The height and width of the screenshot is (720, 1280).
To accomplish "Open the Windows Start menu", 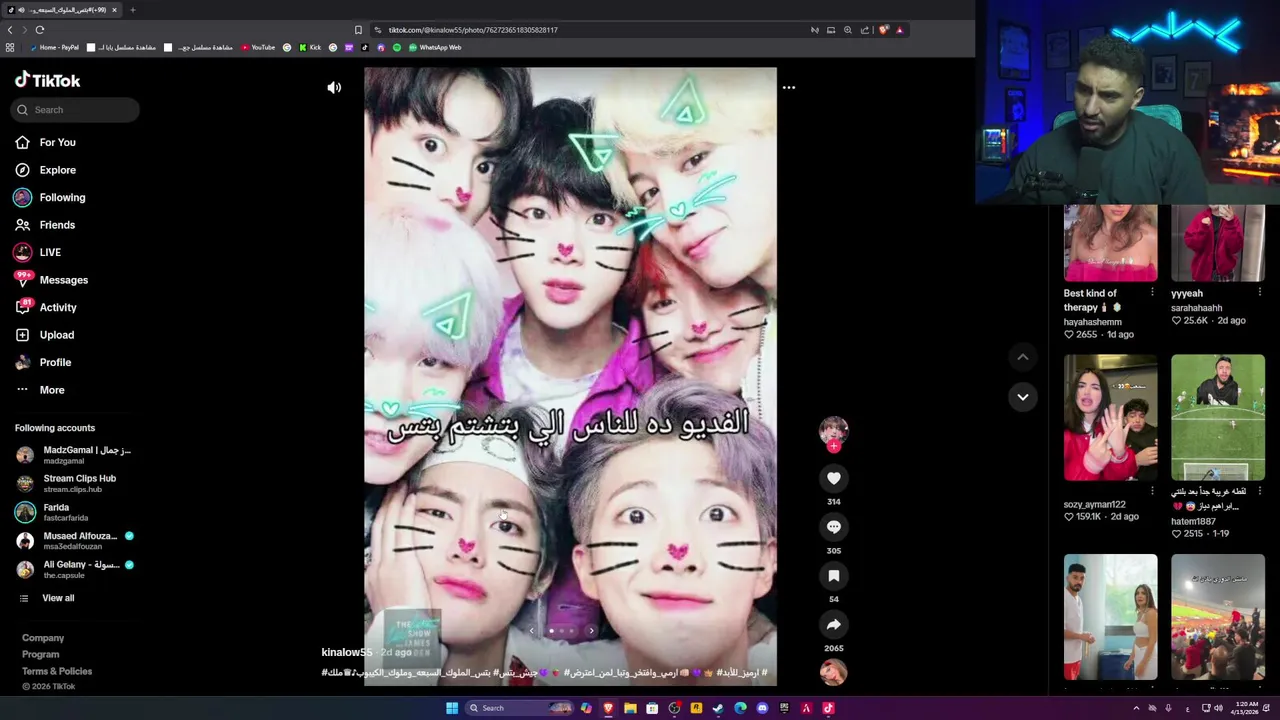I will (x=452, y=708).
